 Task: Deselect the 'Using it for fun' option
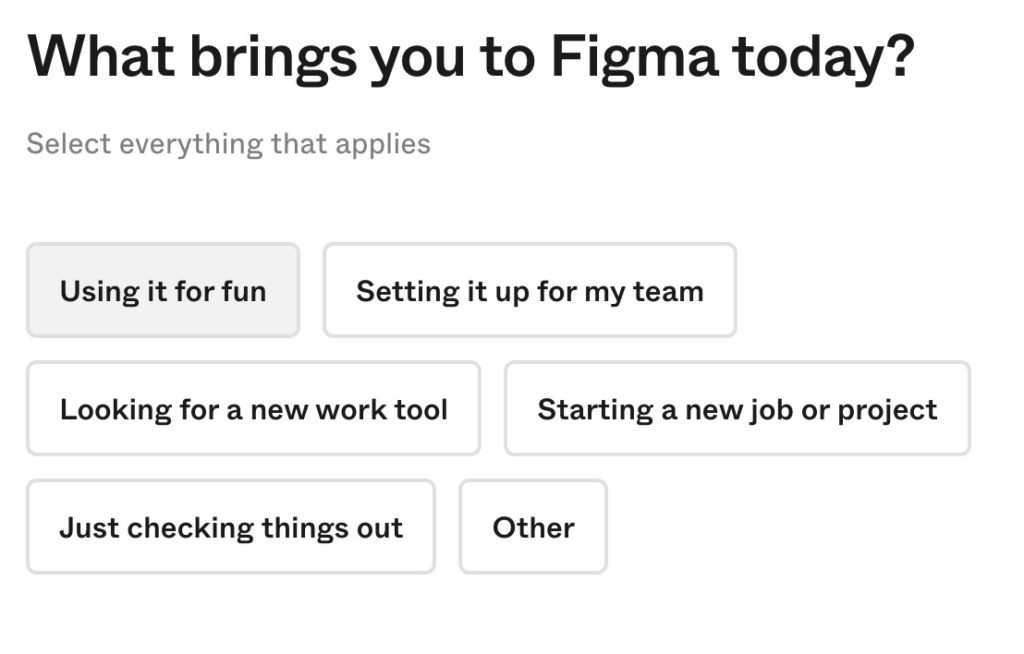tap(163, 291)
